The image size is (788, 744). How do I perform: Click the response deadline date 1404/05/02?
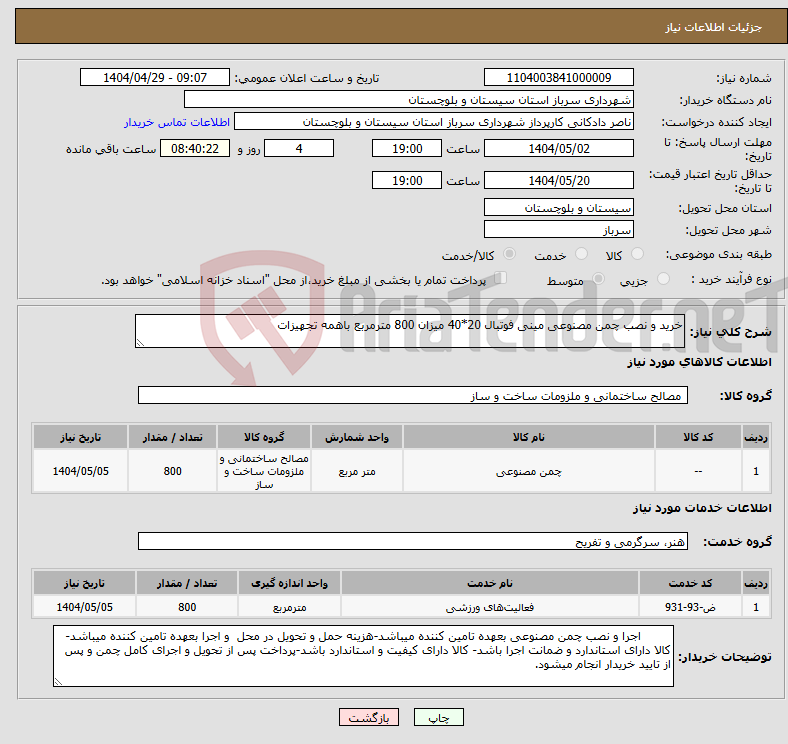tap(559, 148)
